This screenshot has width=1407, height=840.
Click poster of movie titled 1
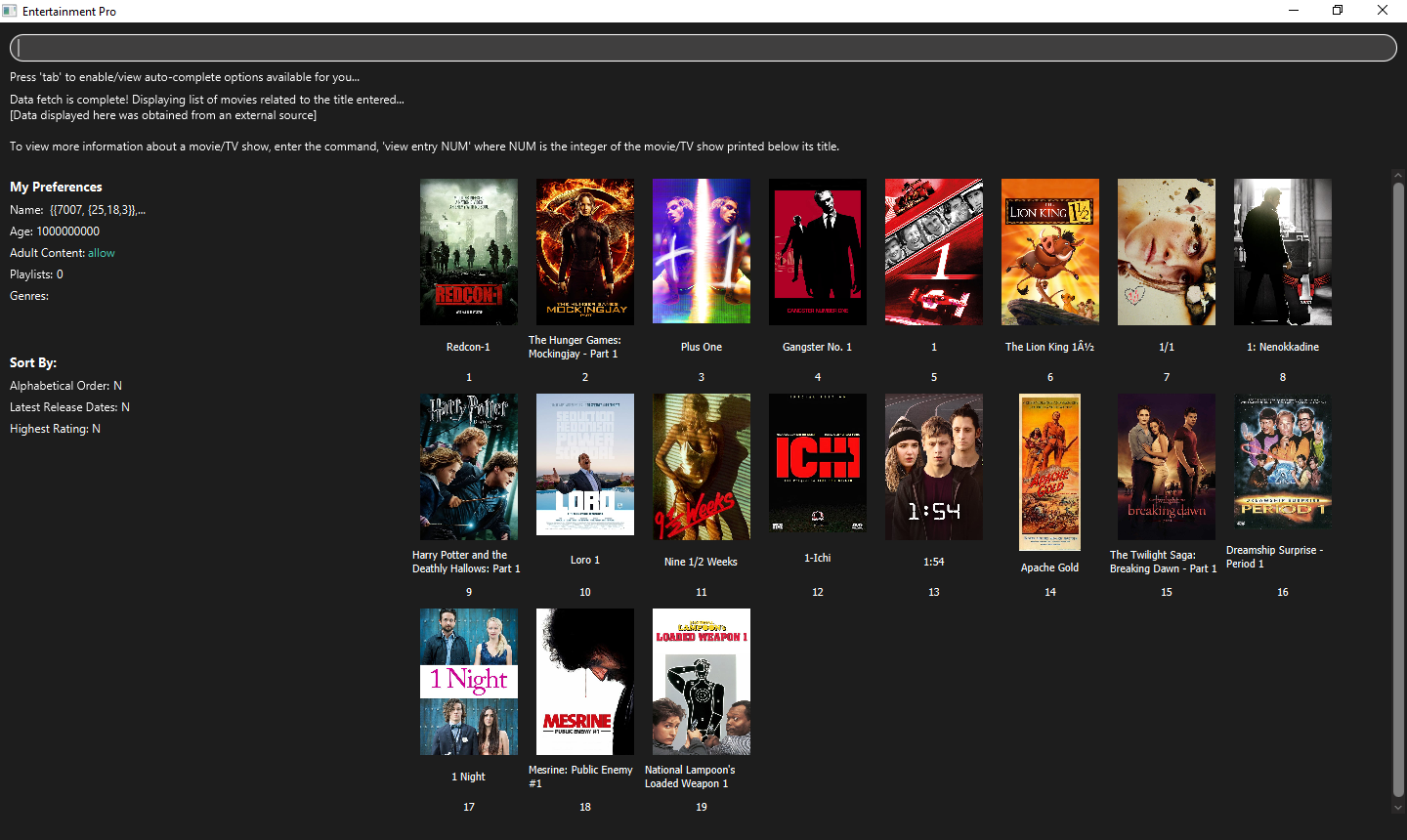coord(934,252)
